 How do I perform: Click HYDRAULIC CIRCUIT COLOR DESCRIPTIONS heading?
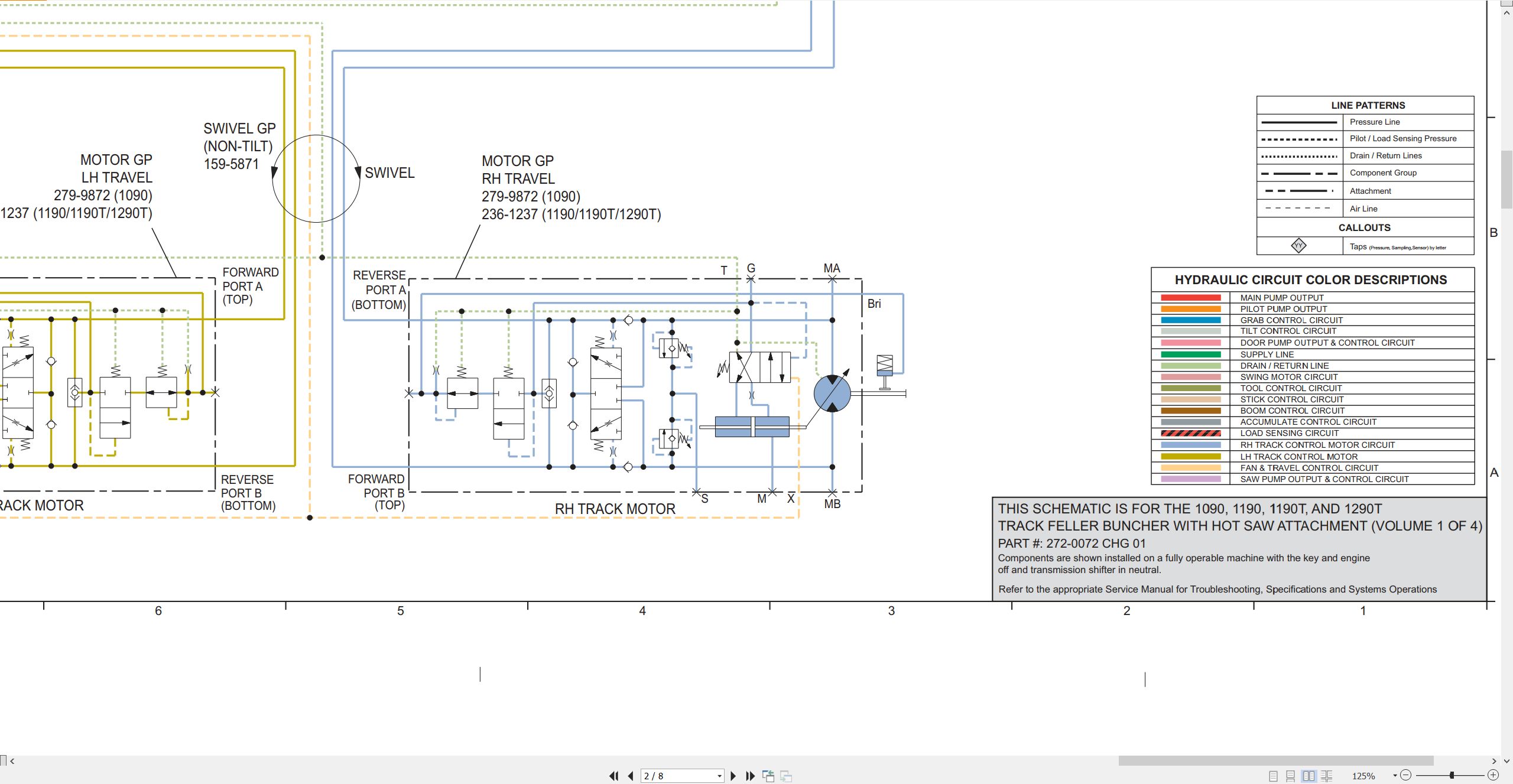coord(1311,280)
